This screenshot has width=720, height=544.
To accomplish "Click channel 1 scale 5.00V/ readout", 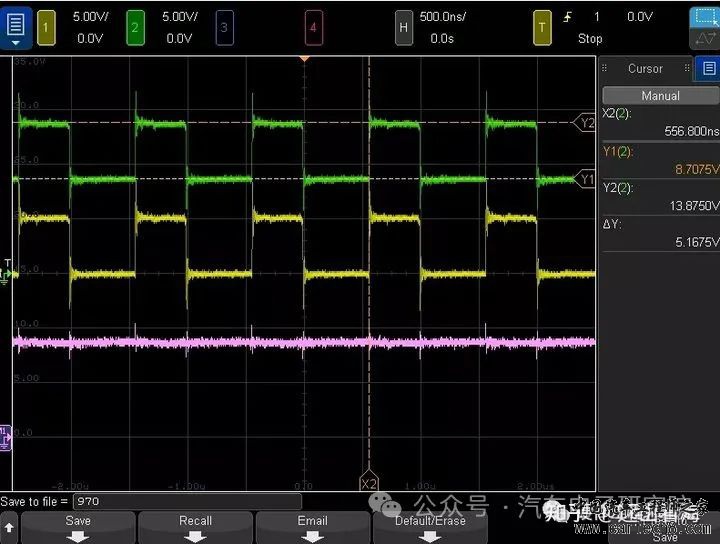I will 91,17.
